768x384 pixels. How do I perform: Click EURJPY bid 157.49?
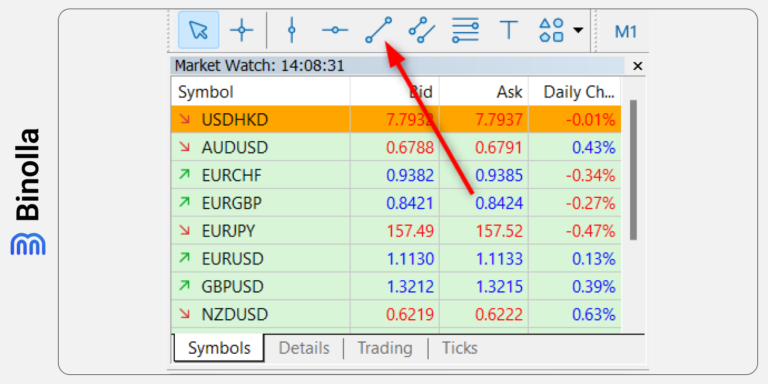tap(410, 231)
